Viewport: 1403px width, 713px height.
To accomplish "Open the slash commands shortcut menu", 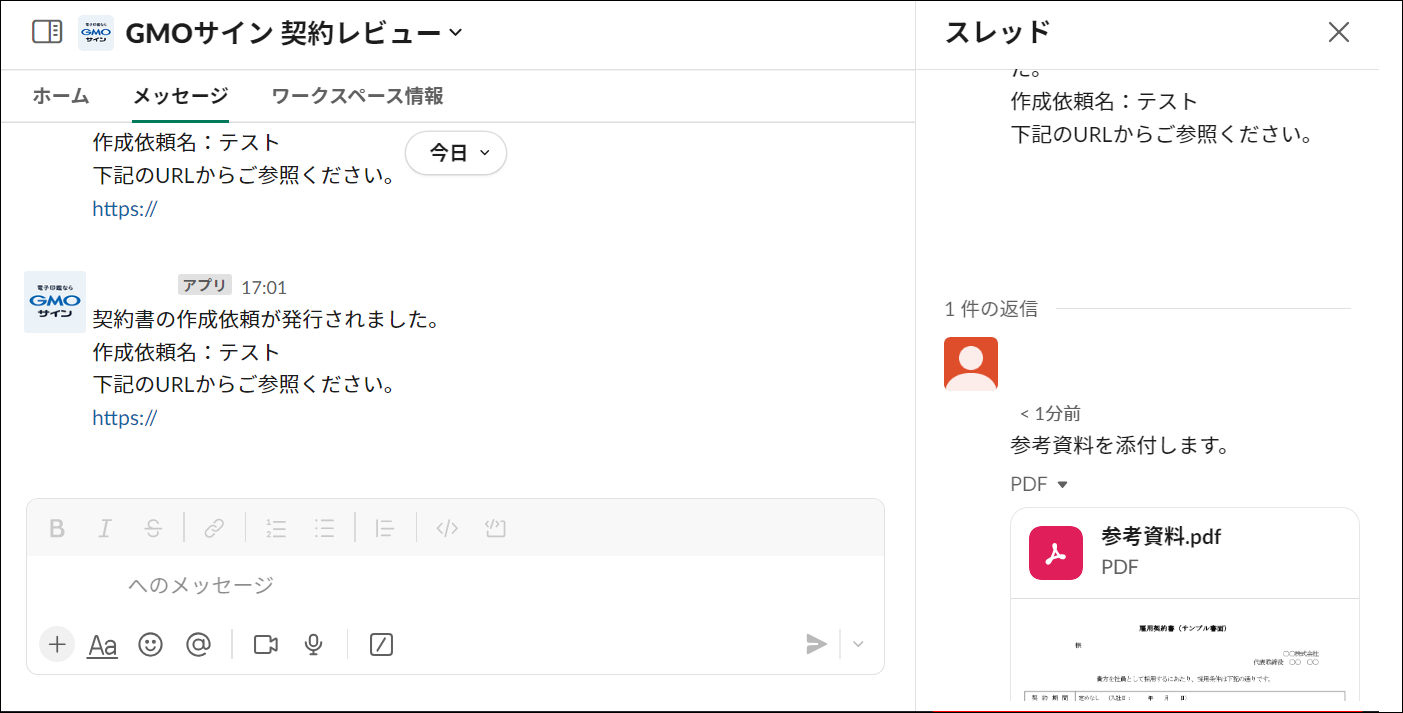I will pyautogui.click(x=379, y=645).
